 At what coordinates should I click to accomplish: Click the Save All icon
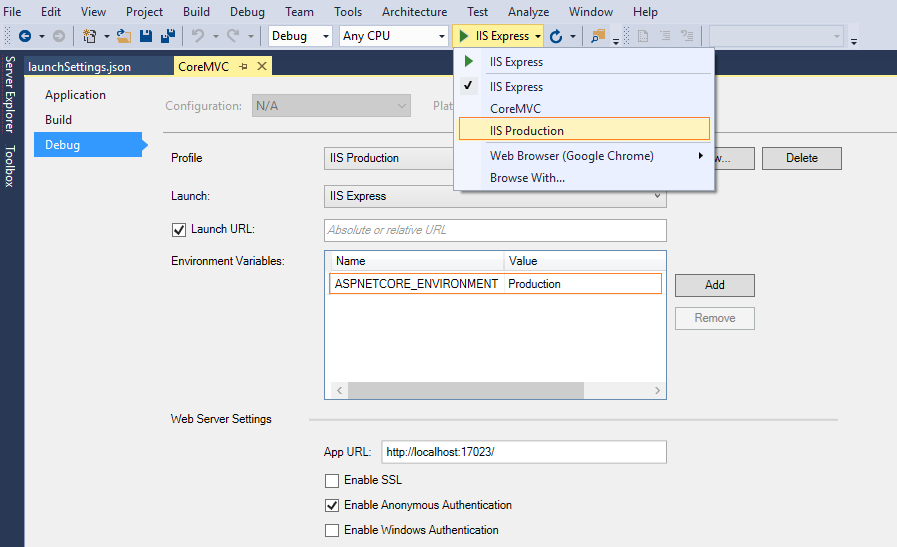168,36
